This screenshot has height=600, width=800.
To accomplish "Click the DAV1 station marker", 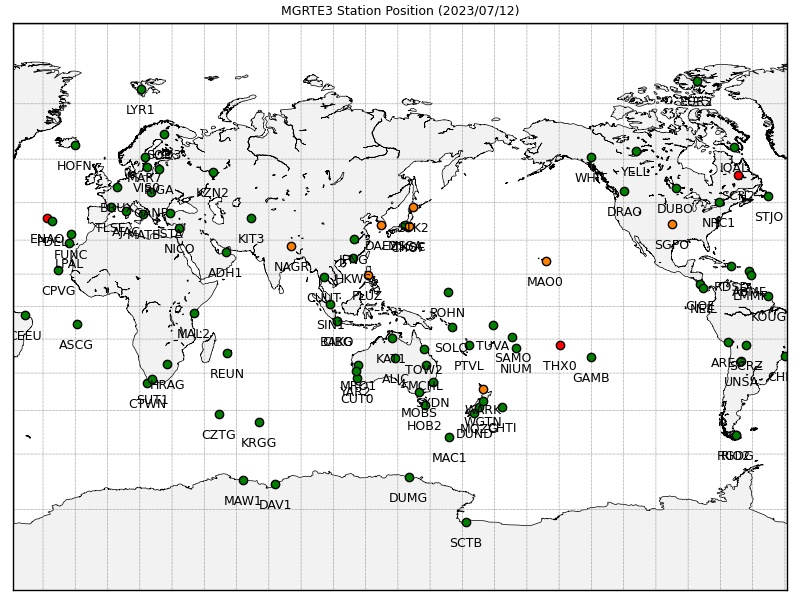I will coord(276,485).
